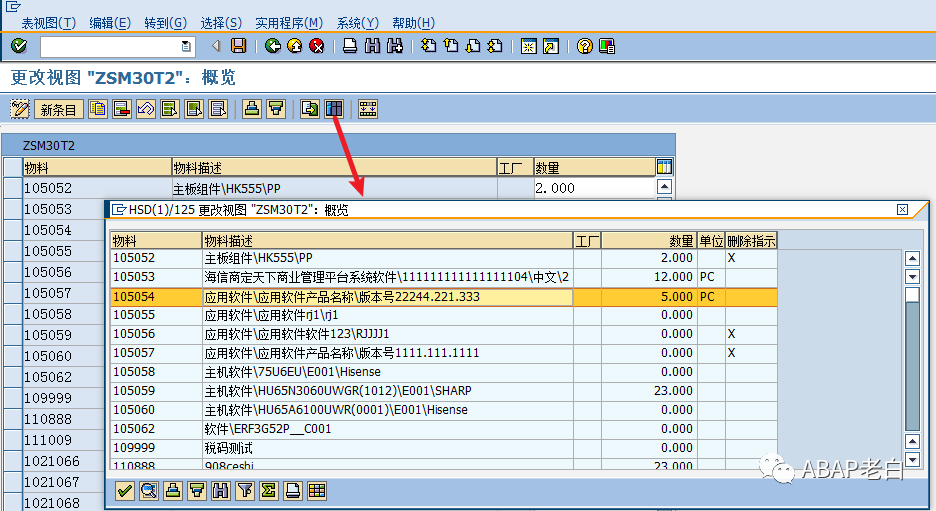Click the Save diskette icon
This screenshot has height=511, width=936.
tap(239, 45)
